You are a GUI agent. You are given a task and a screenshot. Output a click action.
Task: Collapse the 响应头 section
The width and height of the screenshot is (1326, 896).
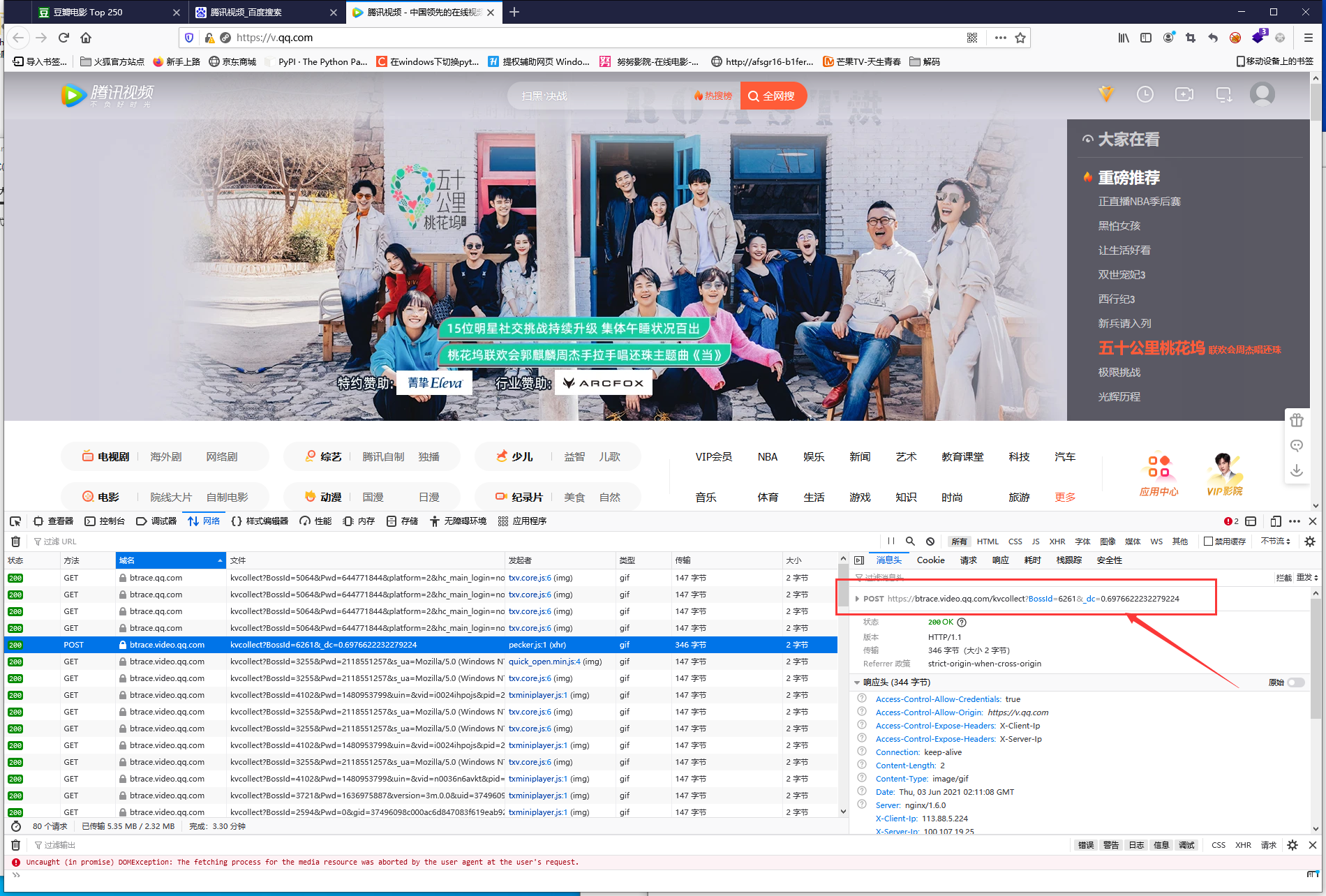(857, 682)
